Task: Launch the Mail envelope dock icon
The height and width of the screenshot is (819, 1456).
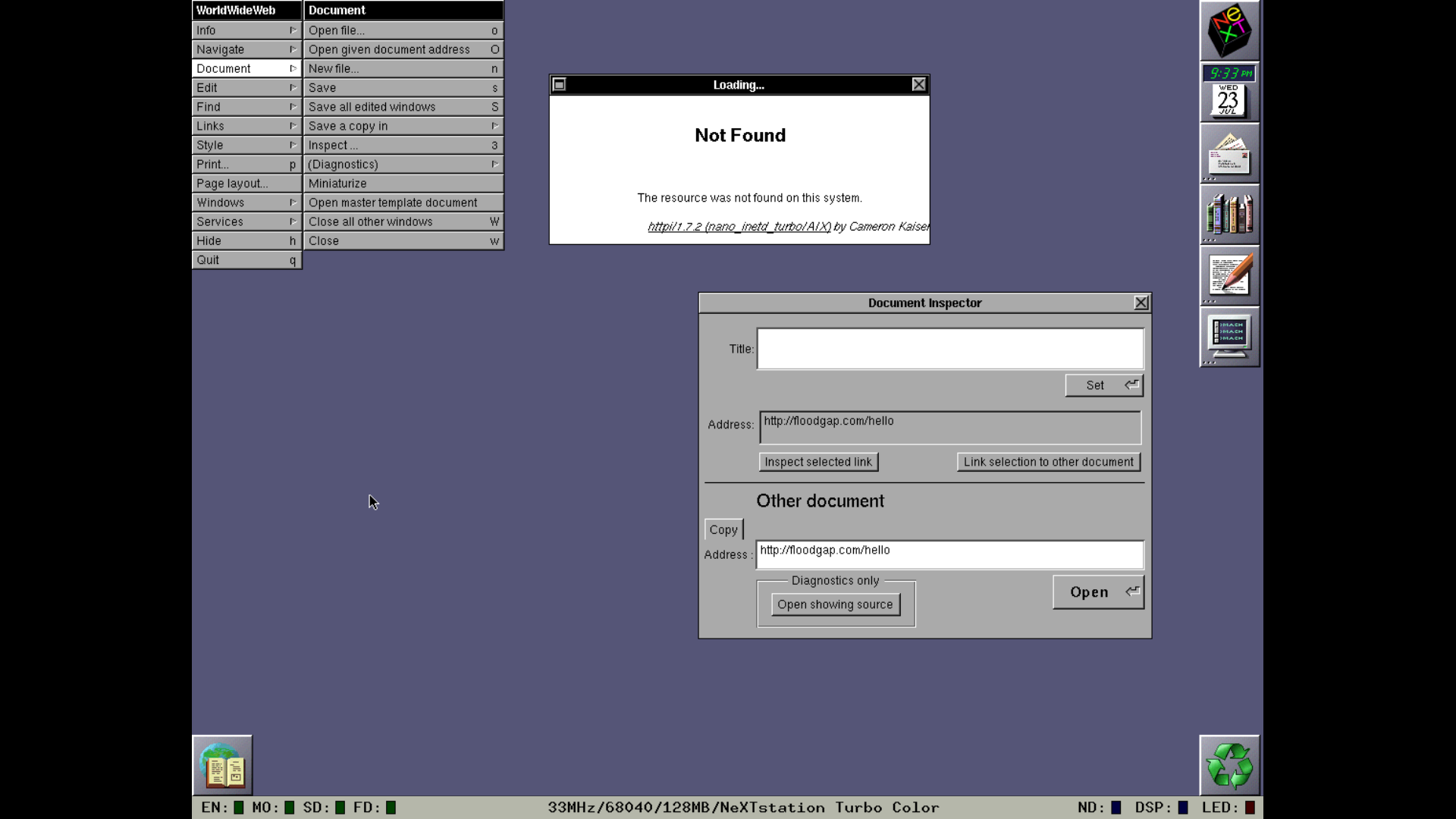Action: pos(1229,154)
